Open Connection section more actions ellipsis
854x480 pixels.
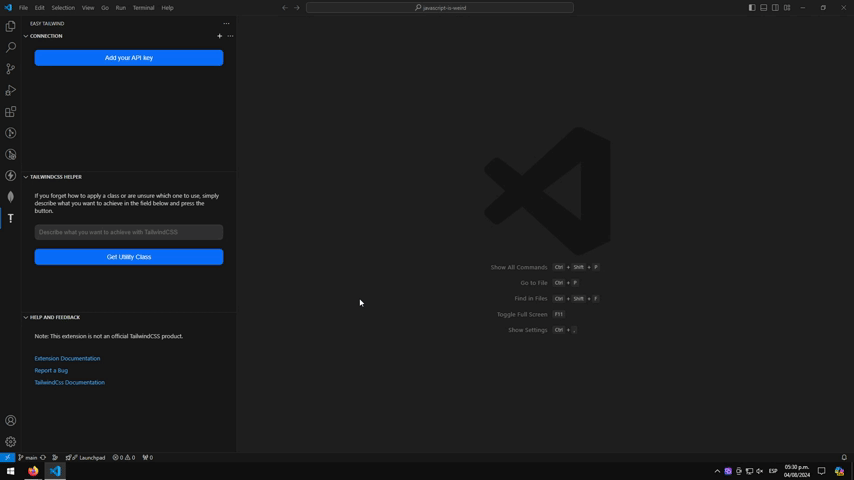pos(230,36)
